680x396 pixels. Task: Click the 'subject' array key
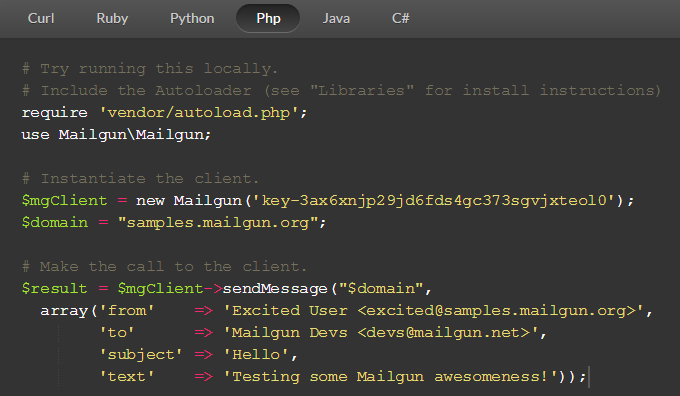coord(141,355)
